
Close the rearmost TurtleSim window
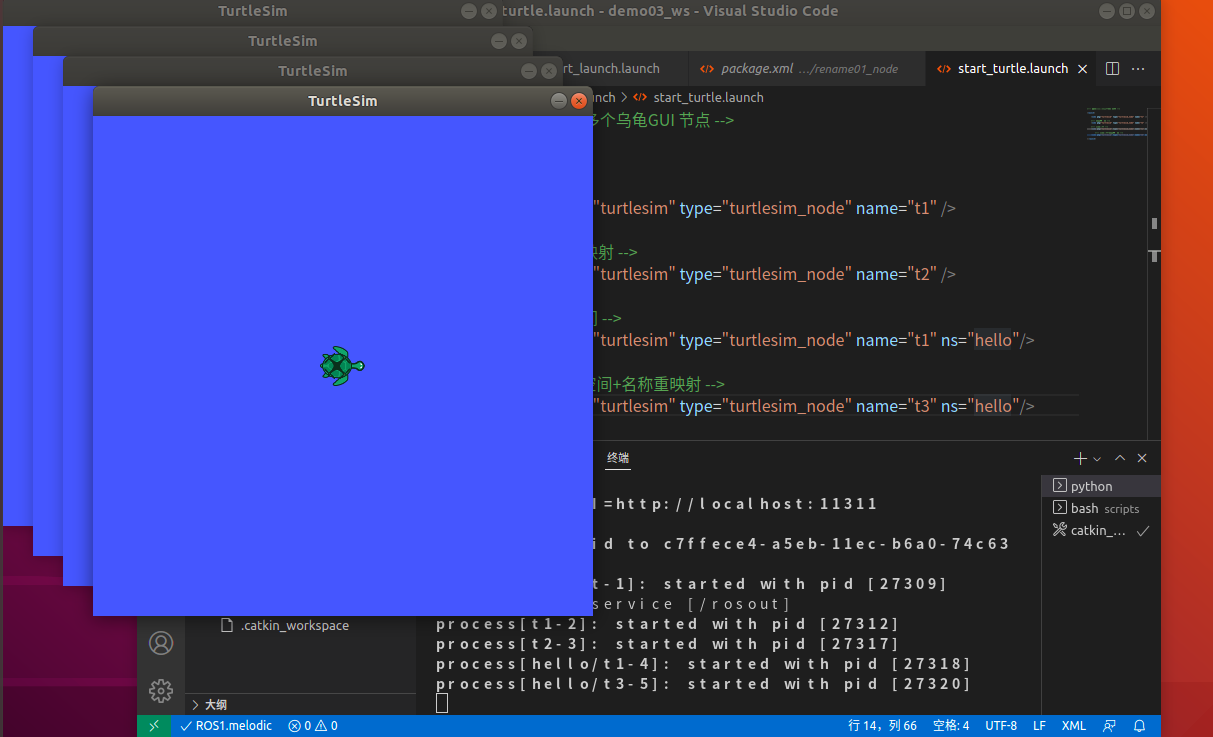click(488, 11)
